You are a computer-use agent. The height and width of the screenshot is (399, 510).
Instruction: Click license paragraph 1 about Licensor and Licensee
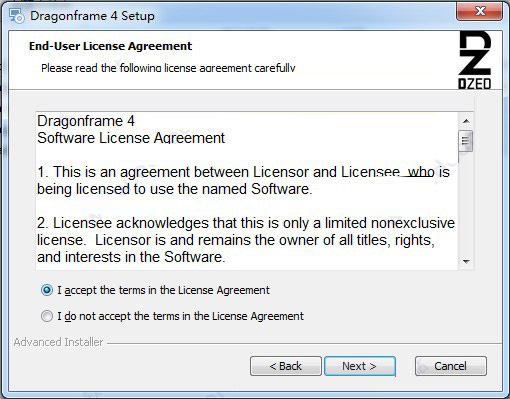[x=243, y=180]
